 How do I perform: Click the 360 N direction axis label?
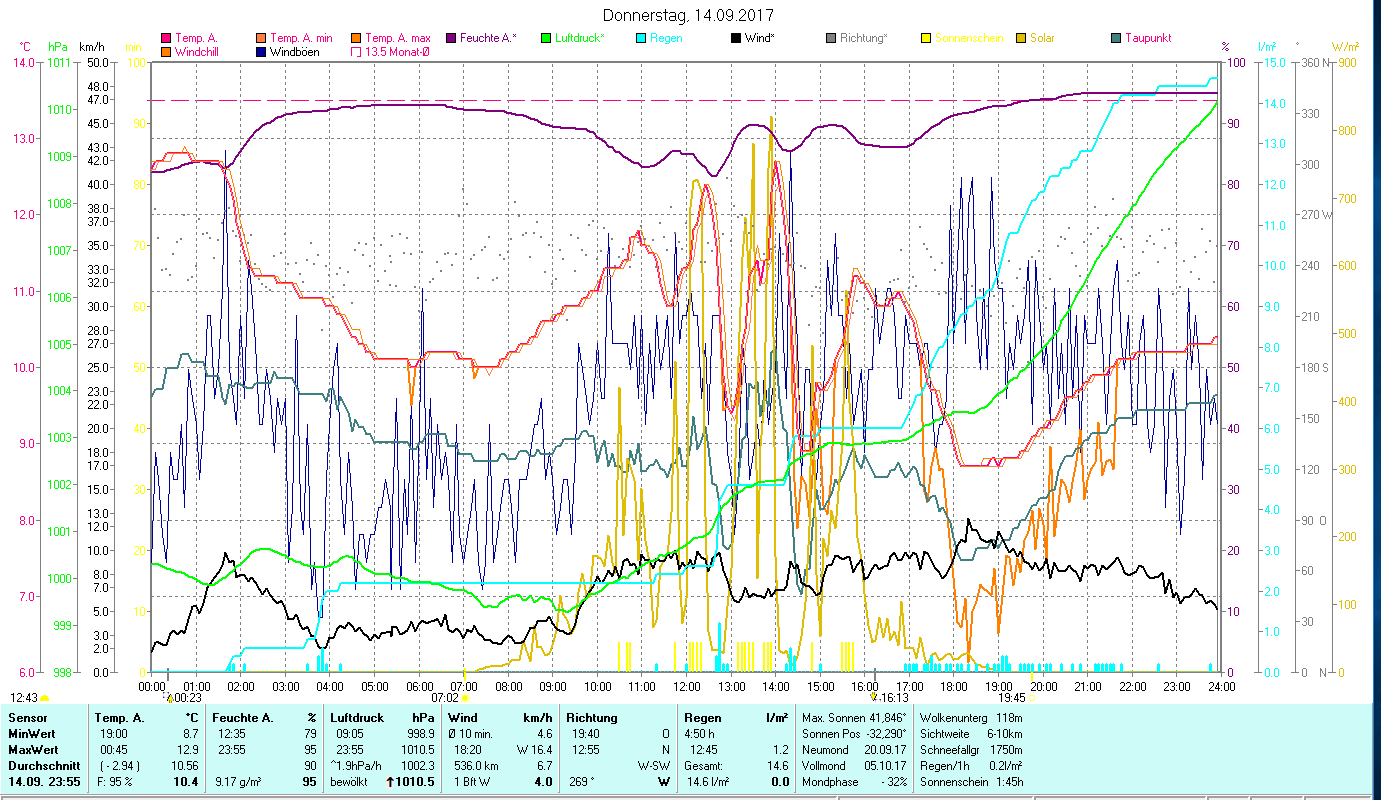pos(1315,62)
